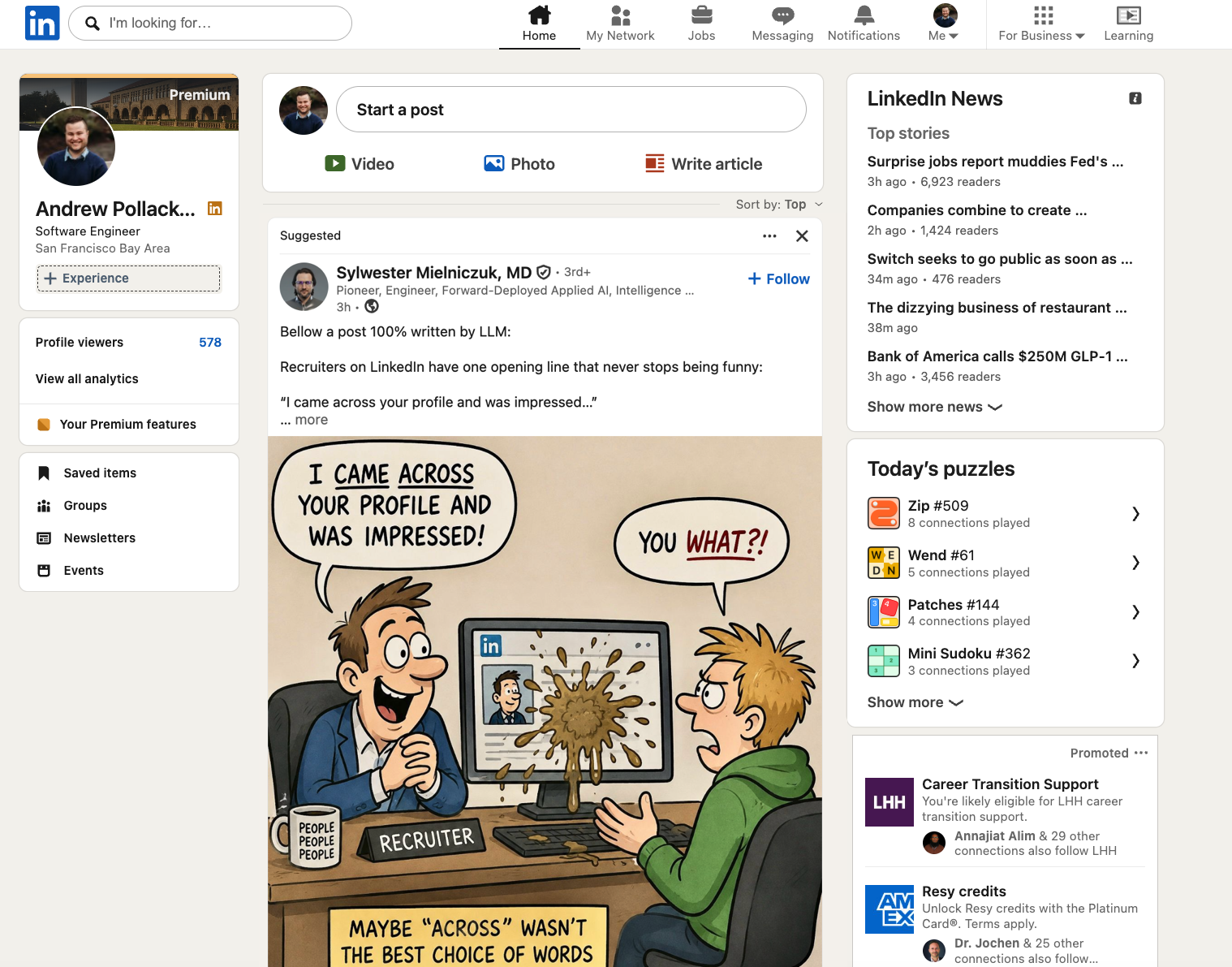Image resolution: width=1232 pixels, height=967 pixels.
Task: Click the Saved items bookmark icon
Action: click(44, 473)
